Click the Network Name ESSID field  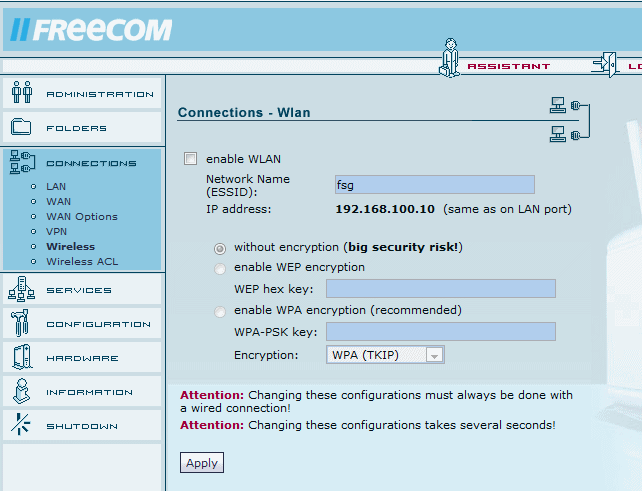434,184
